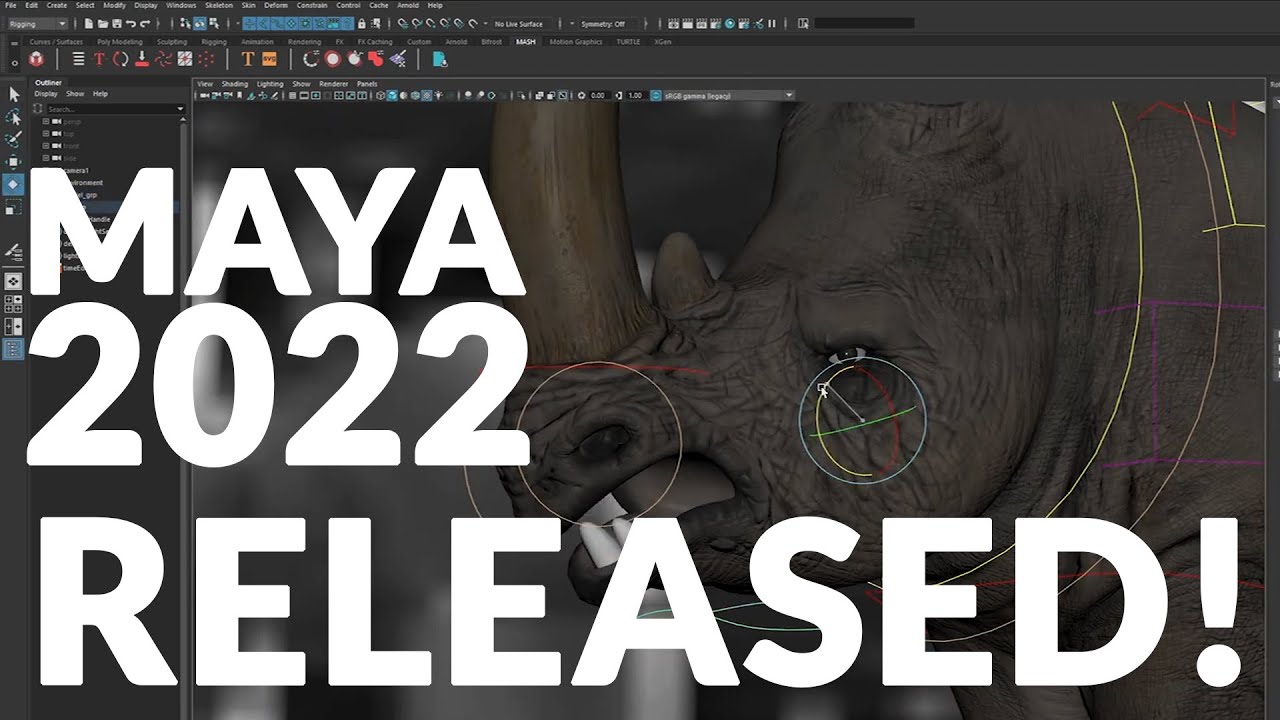Open the Arnold menu
Viewport: 1280px width, 720px height.
(x=408, y=5)
